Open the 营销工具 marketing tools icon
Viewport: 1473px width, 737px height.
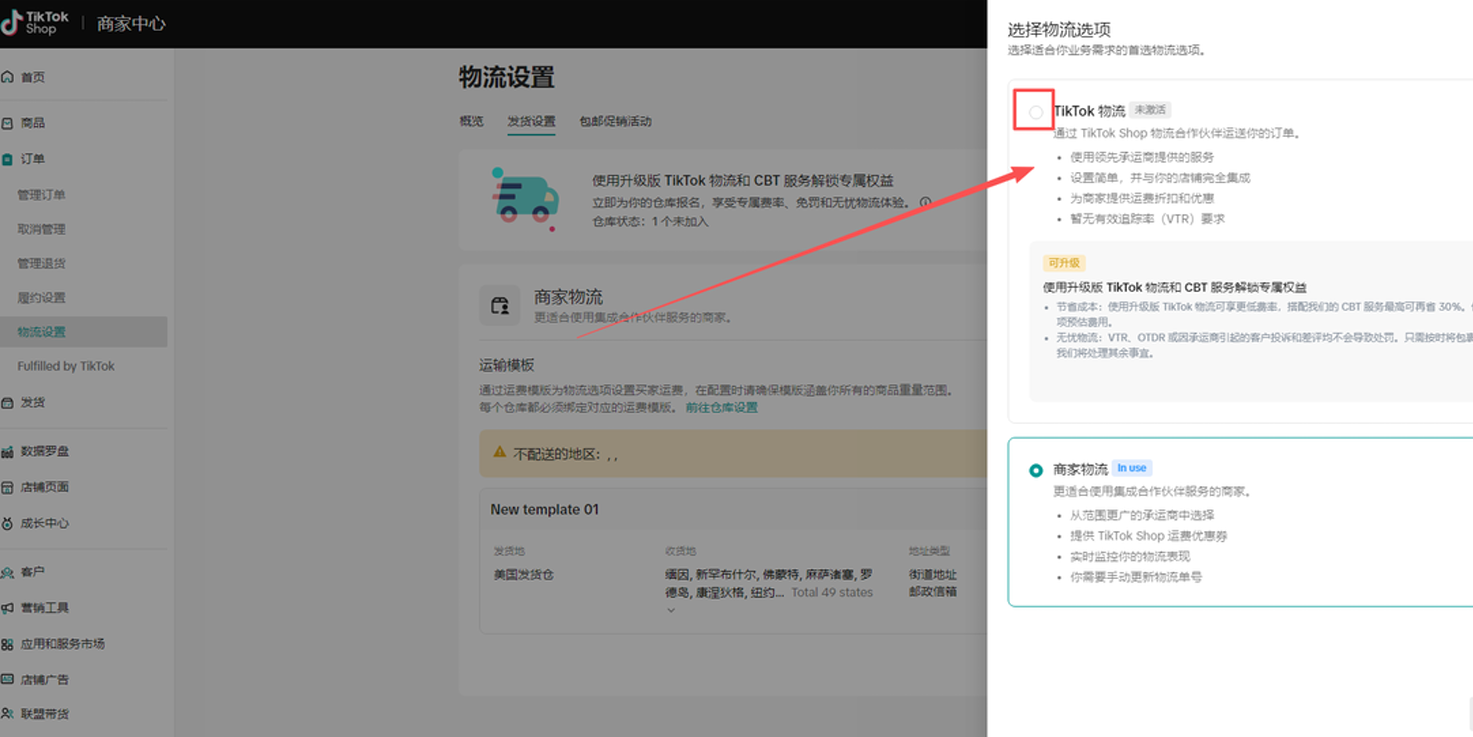click(10, 606)
